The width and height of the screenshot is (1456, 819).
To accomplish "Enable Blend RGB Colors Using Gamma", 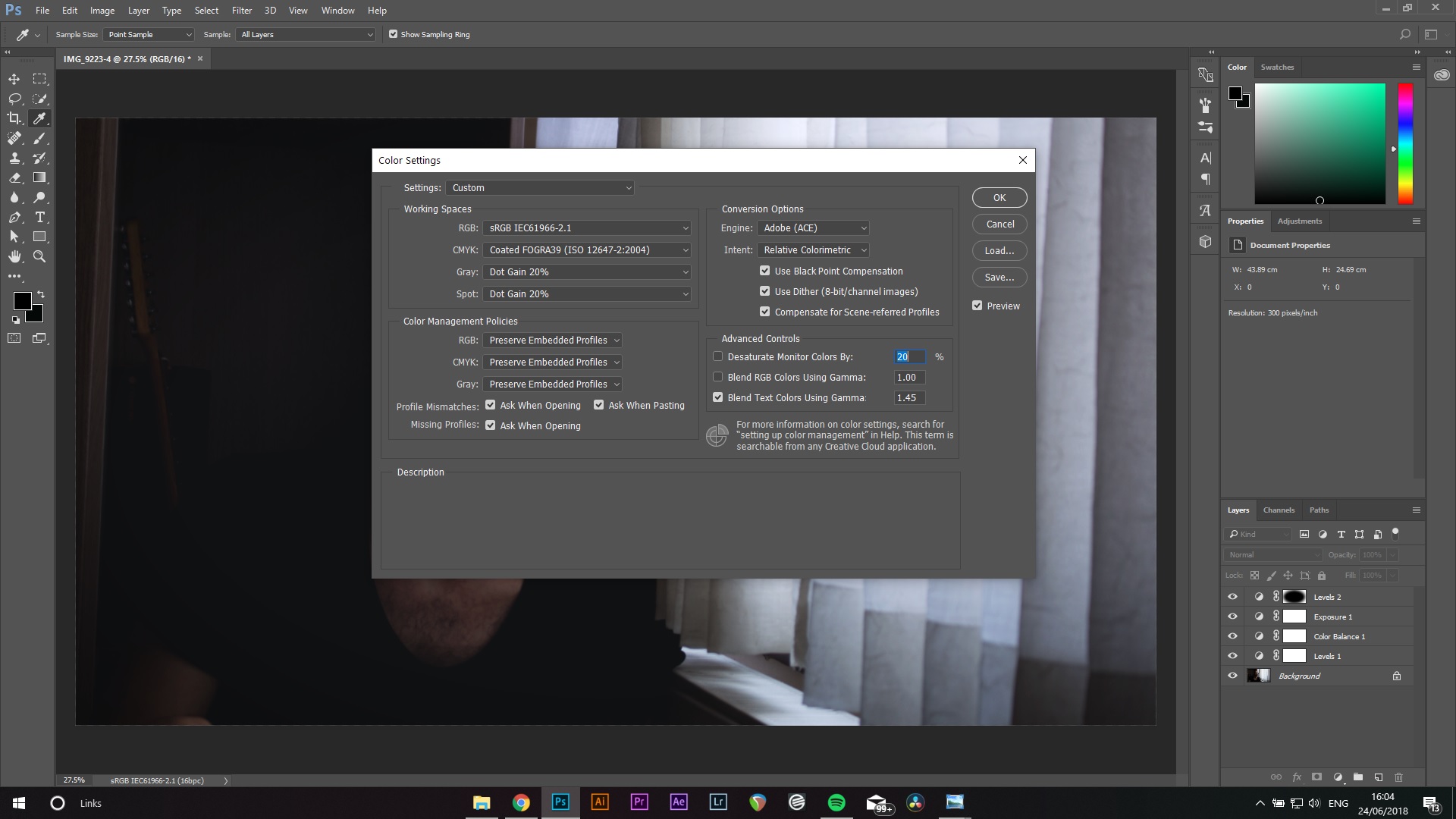I will pyautogui.click(x=718, y=377).
